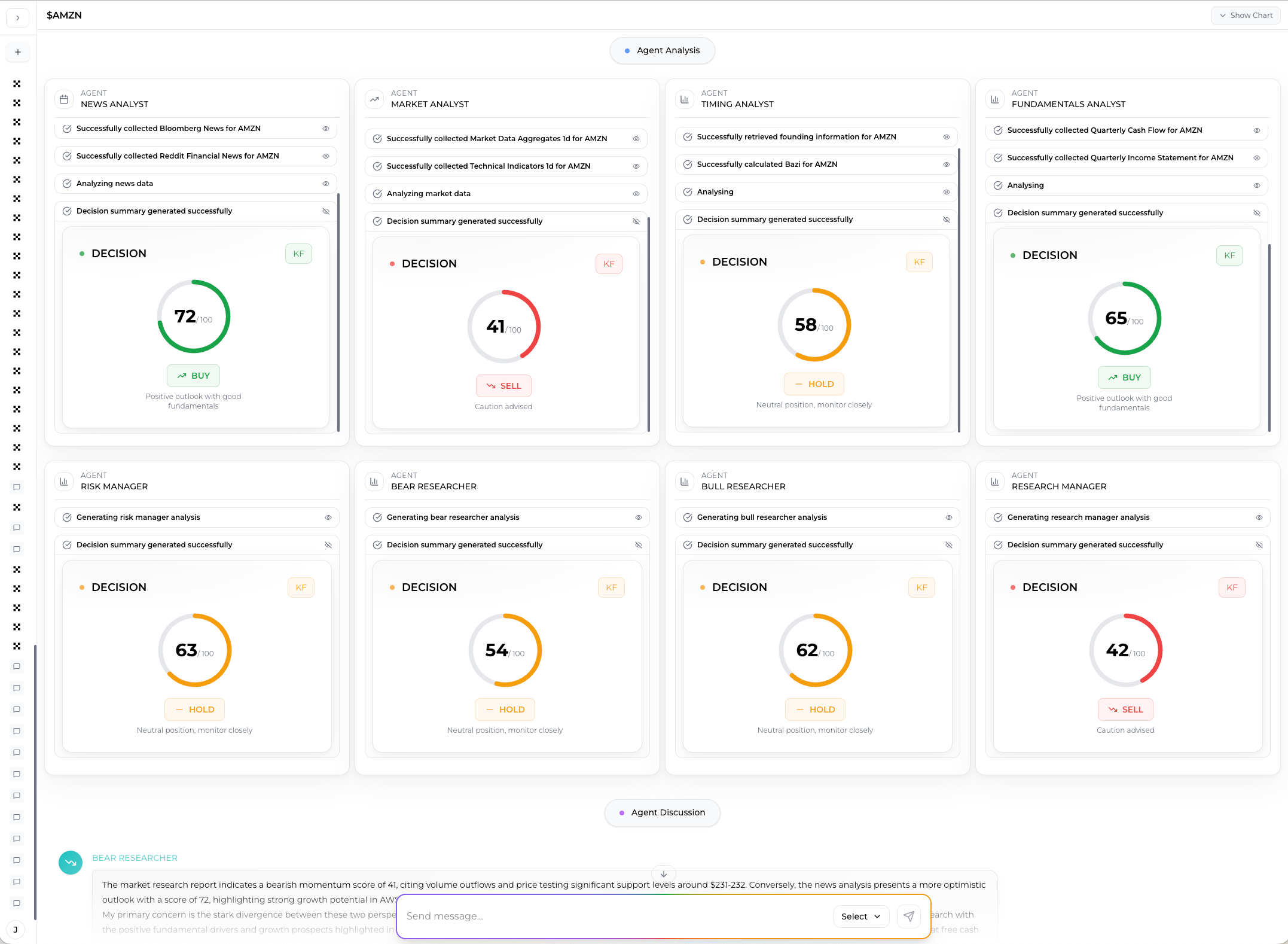Toggle eye icon for Bloomberg News collection row
1288x944 pixels.
tap(326, 129)
